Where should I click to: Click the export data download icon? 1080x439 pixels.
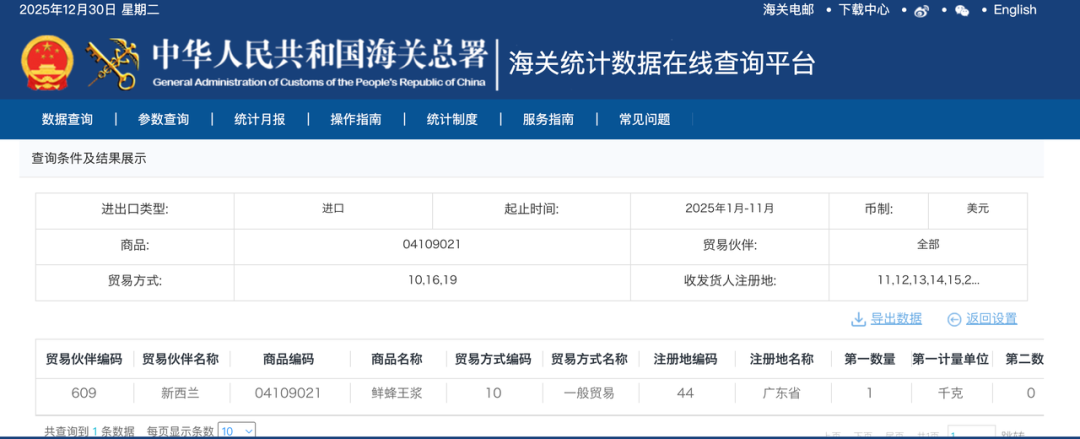858,319
